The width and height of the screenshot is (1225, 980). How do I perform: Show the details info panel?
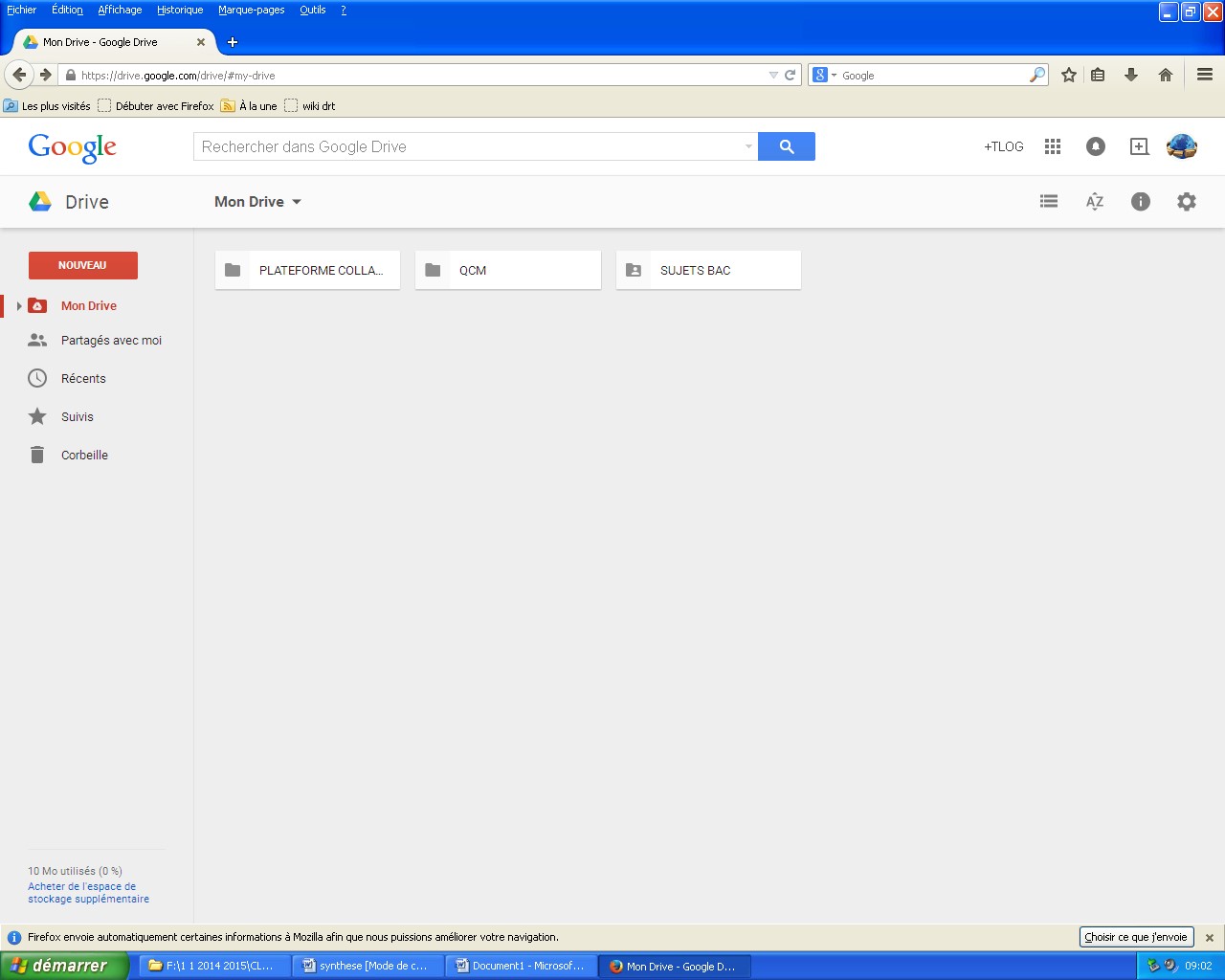pyautogui.click(x=1140, y=202)
